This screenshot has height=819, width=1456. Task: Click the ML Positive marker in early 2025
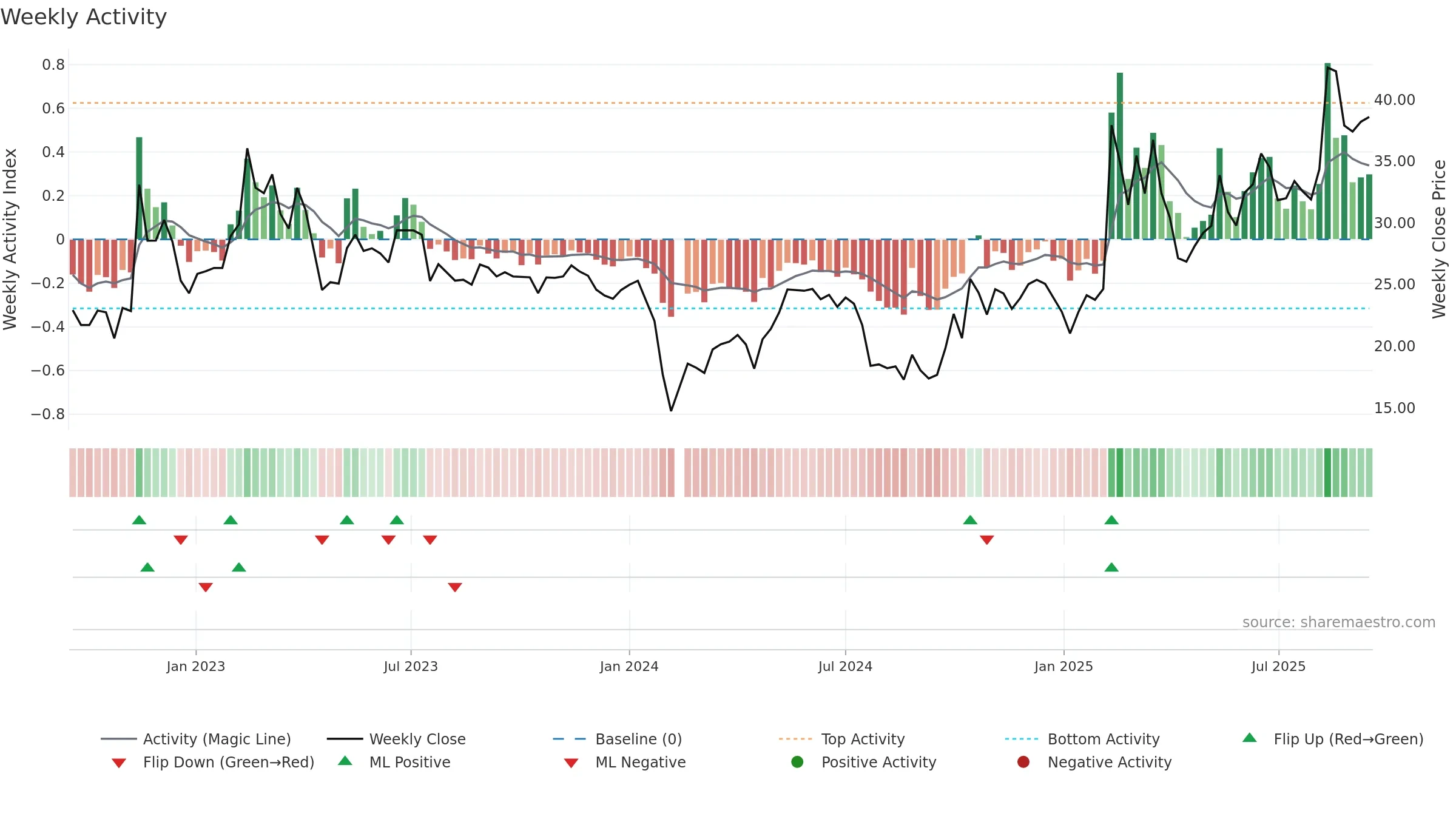[x=1111, y=567]
